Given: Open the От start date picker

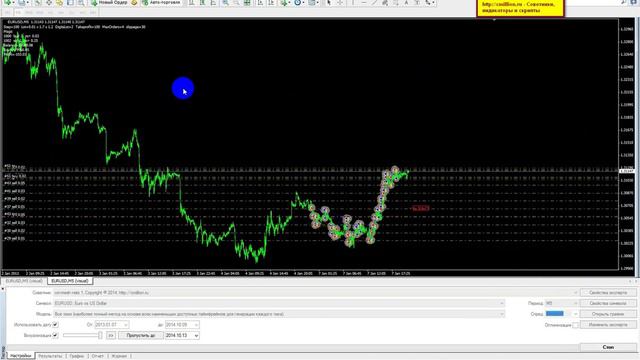Looking at the screenshot, I should tap(125, 324).
